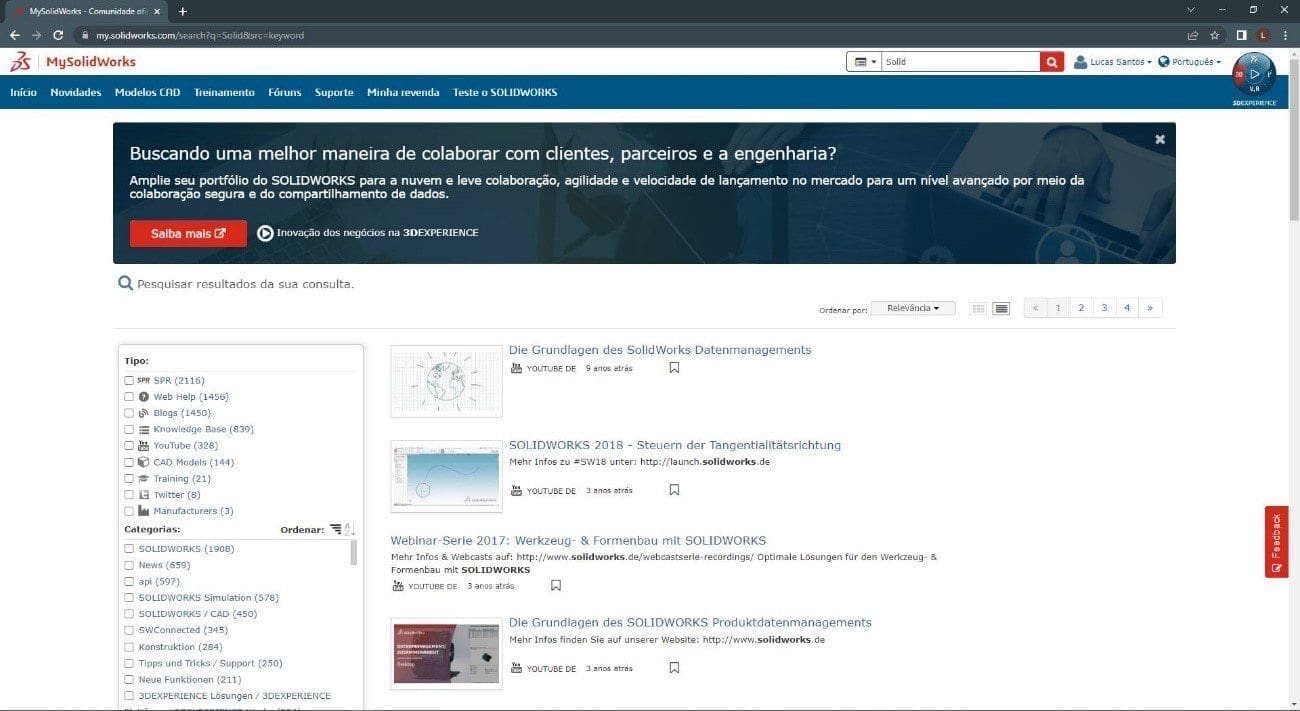
Task: Close the promotional banner
Action: (x=1160, y=139)
